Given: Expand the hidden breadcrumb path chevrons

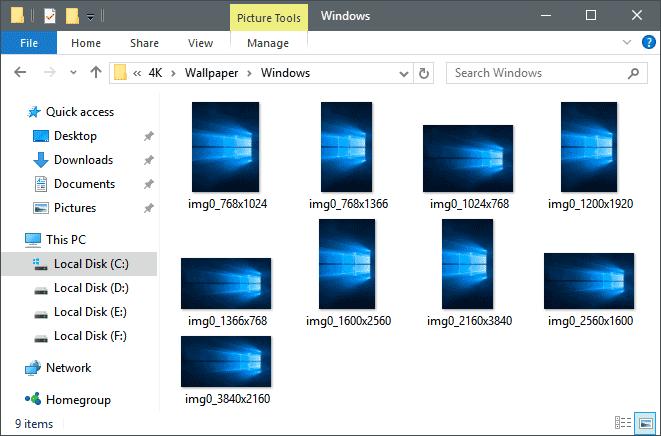Looking at the screenshot, I should point(137,73).
